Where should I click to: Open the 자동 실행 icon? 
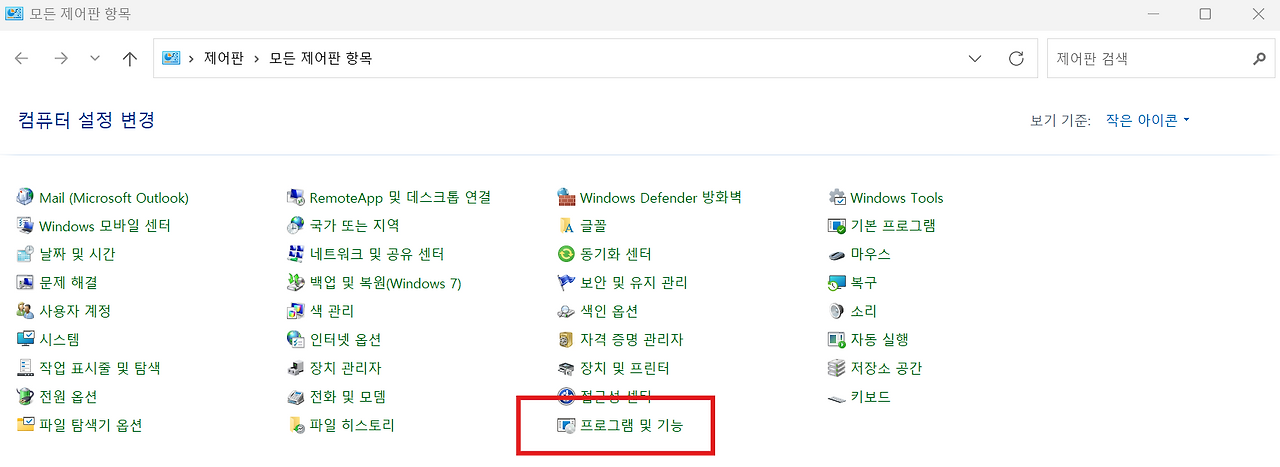837,340
